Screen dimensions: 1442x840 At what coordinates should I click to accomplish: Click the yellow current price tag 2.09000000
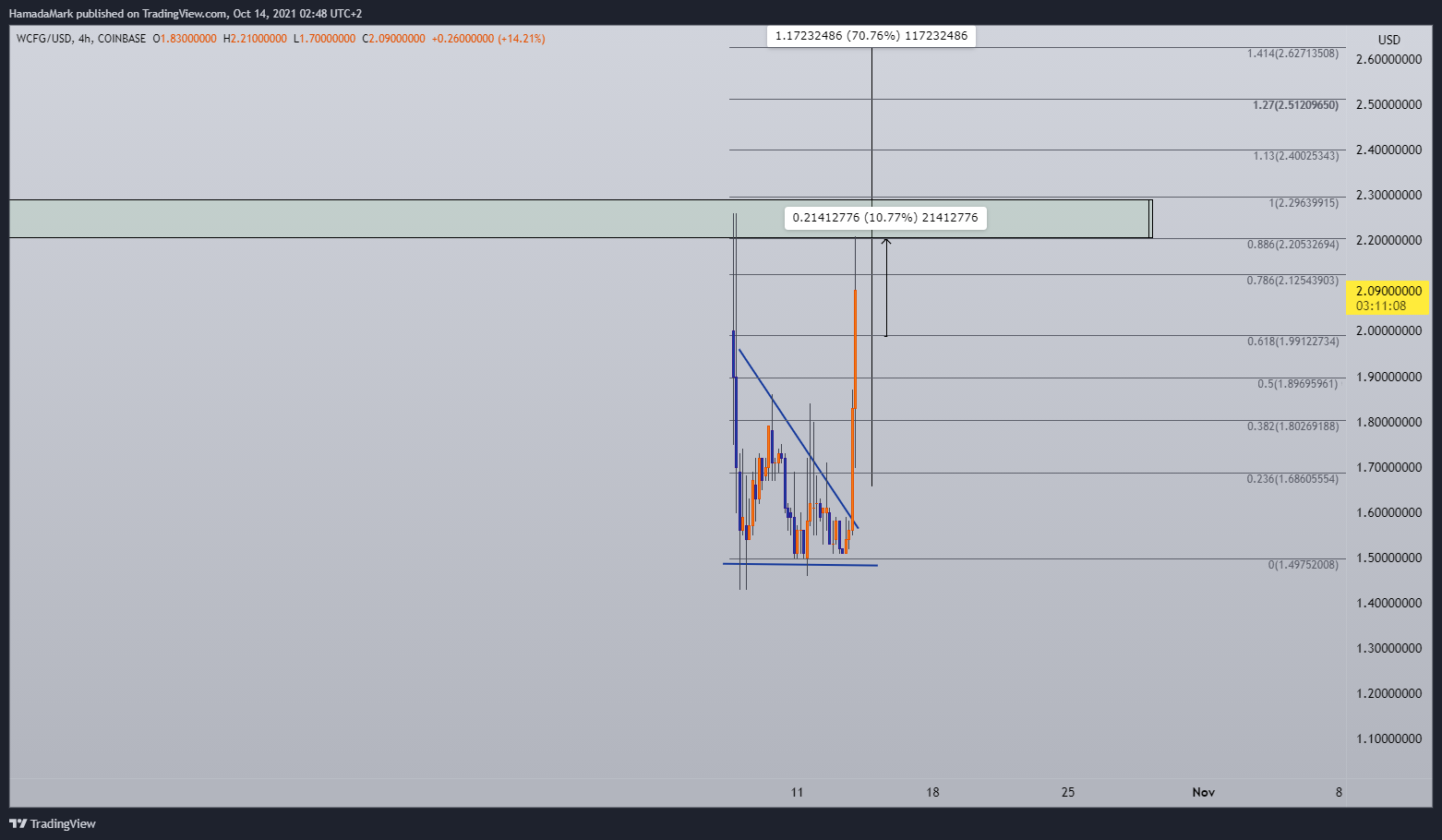pos(1388,291)
